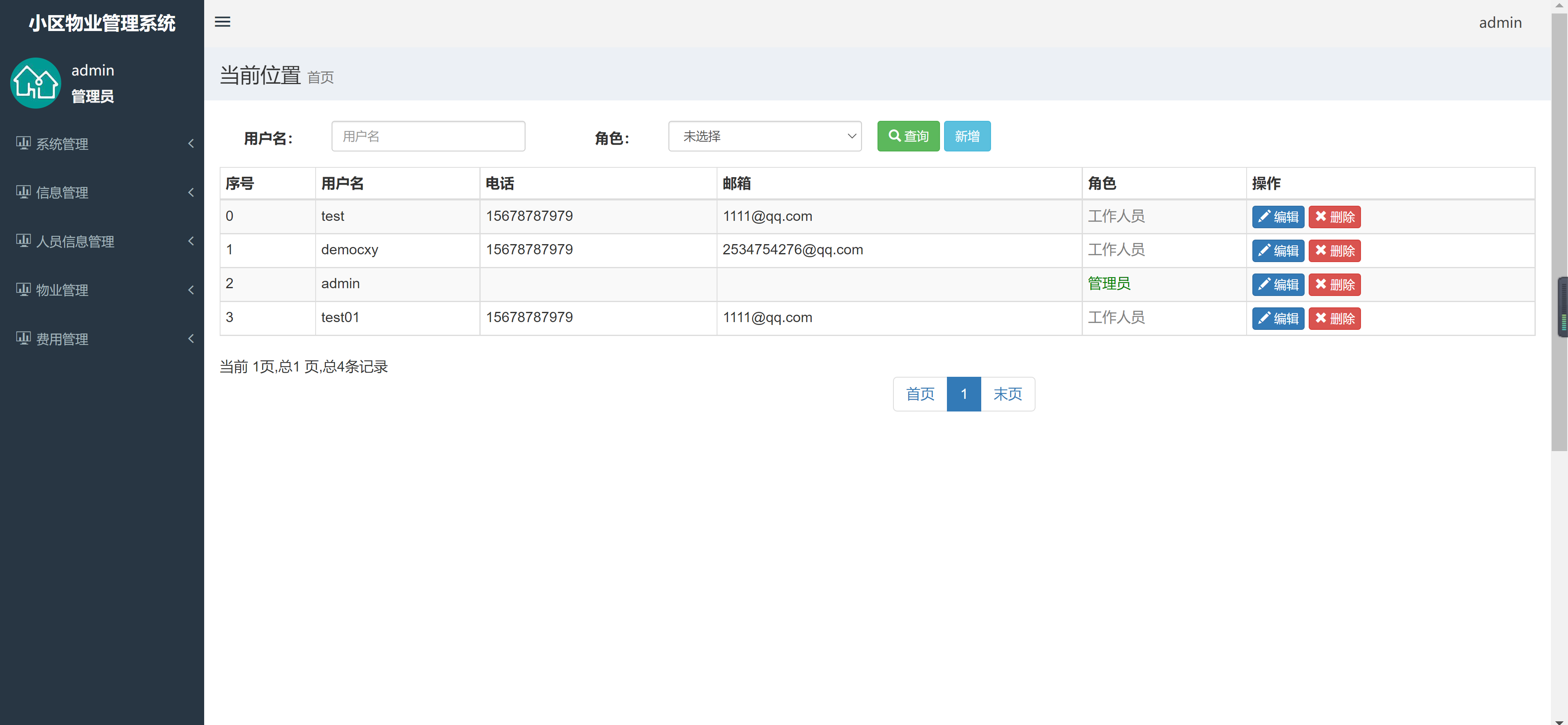
Task: Open the 角色 role dropdown showing 未选择
Action: 764,136
